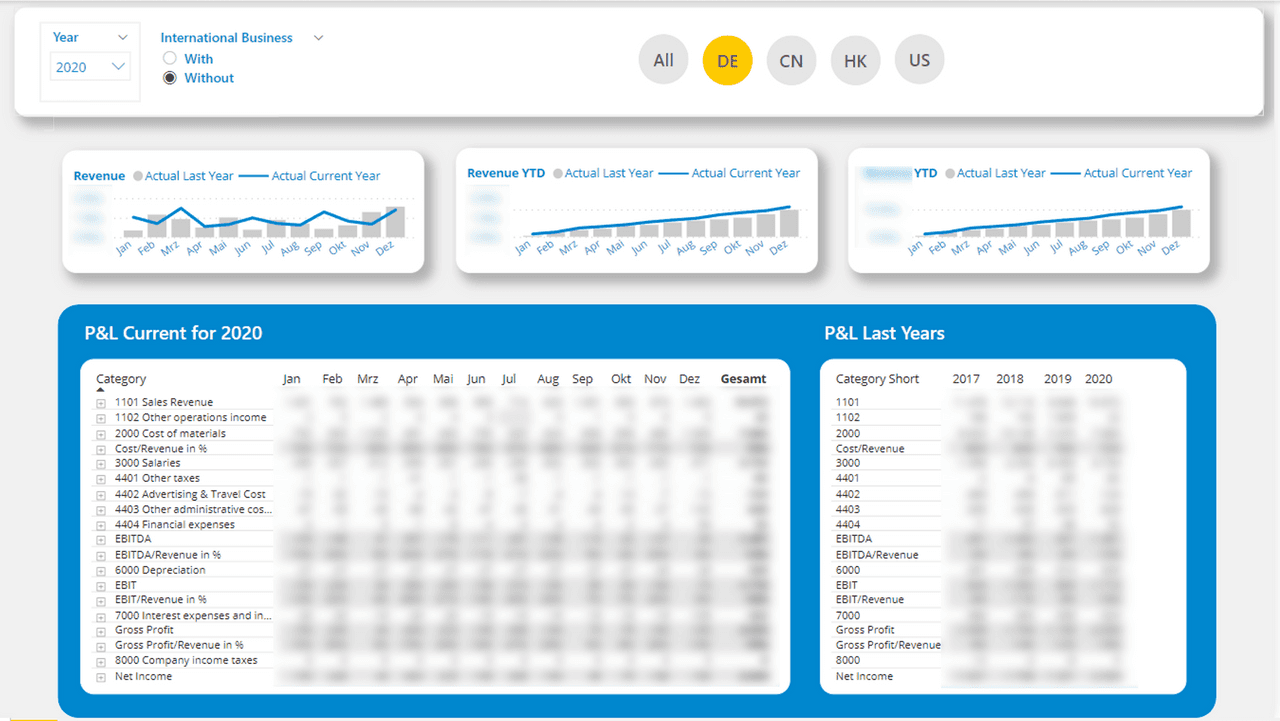Screen dimensions: 1280x721
Task: Open the Year filter dropdown
Action: pos(122,37)
